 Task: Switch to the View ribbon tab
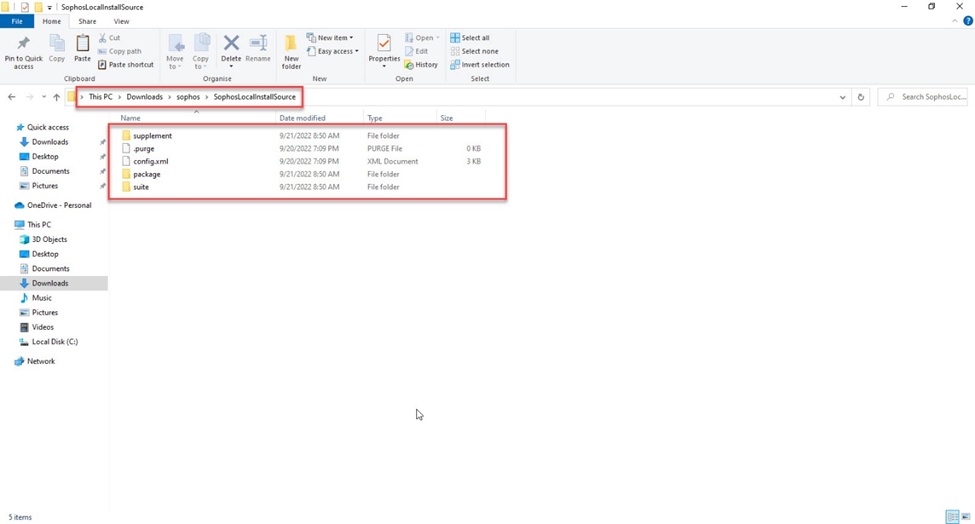coord(121,21)
